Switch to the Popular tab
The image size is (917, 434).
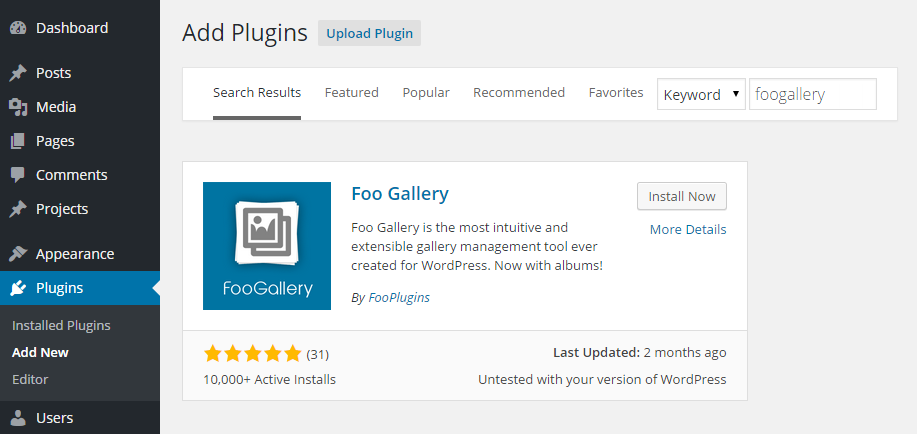[426, 92]
